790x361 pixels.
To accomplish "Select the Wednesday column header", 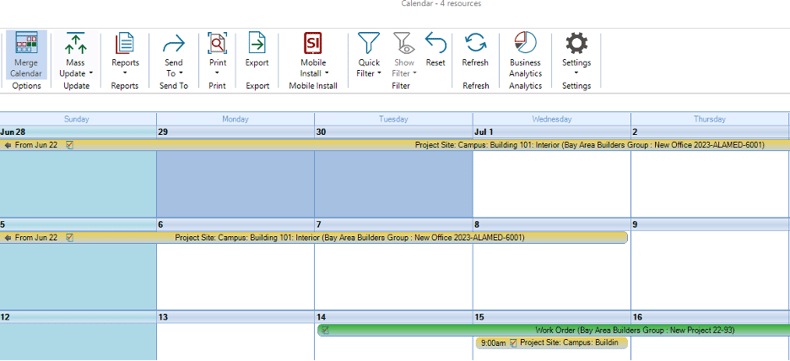I will (552, 119).
